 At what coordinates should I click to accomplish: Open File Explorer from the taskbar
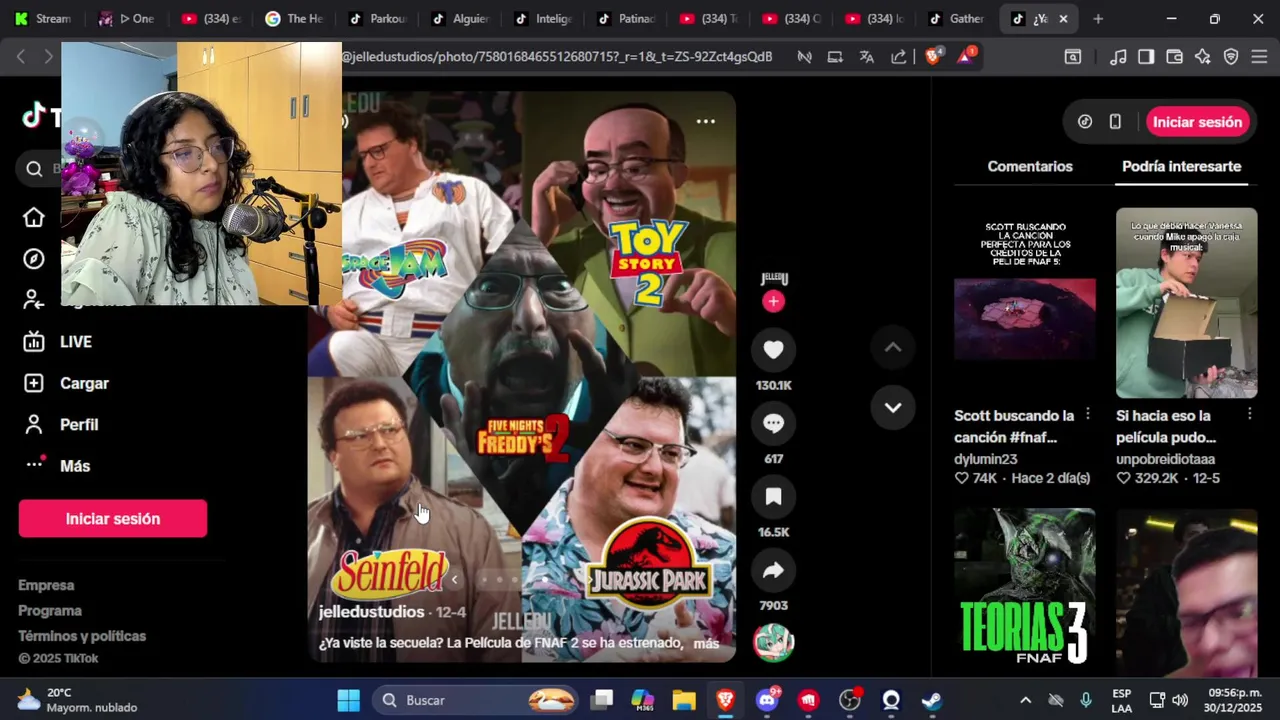coord(684,700)
